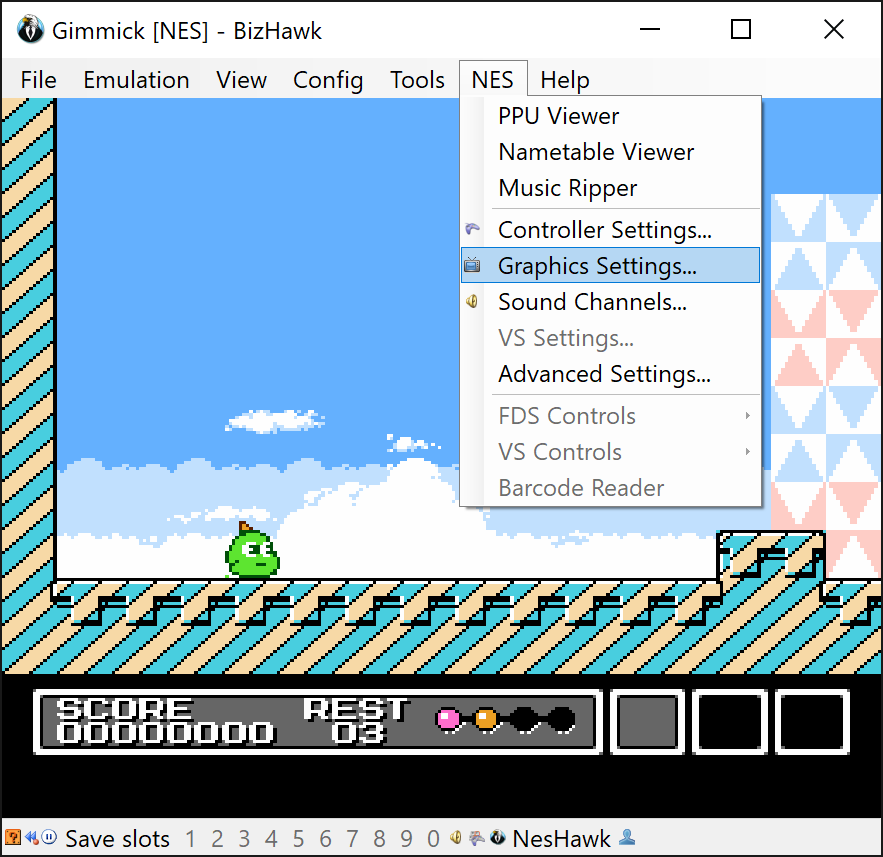Click the BizHawk logo in title bar

[x=30, y=30]
